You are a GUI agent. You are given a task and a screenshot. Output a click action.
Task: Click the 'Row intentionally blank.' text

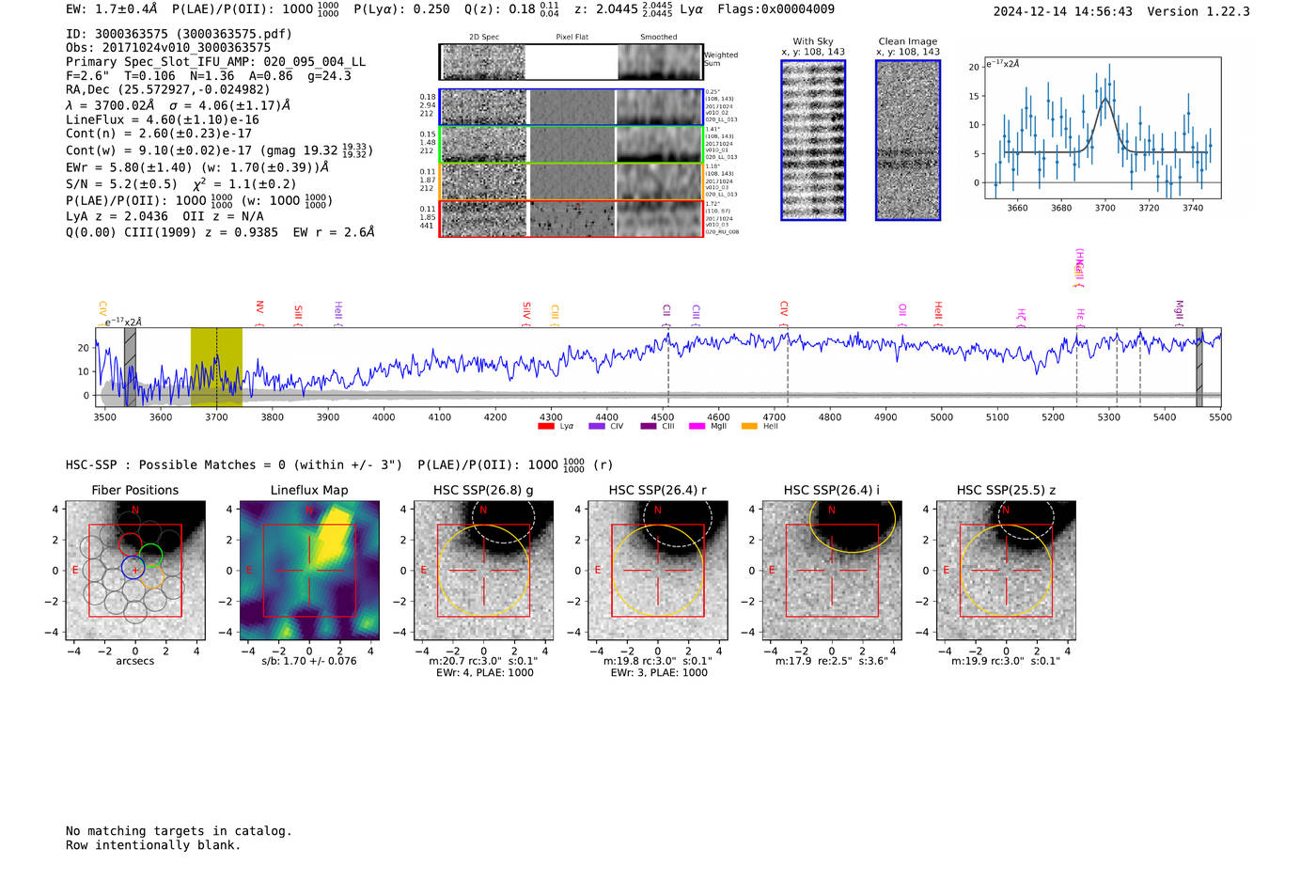coord(153,845)
